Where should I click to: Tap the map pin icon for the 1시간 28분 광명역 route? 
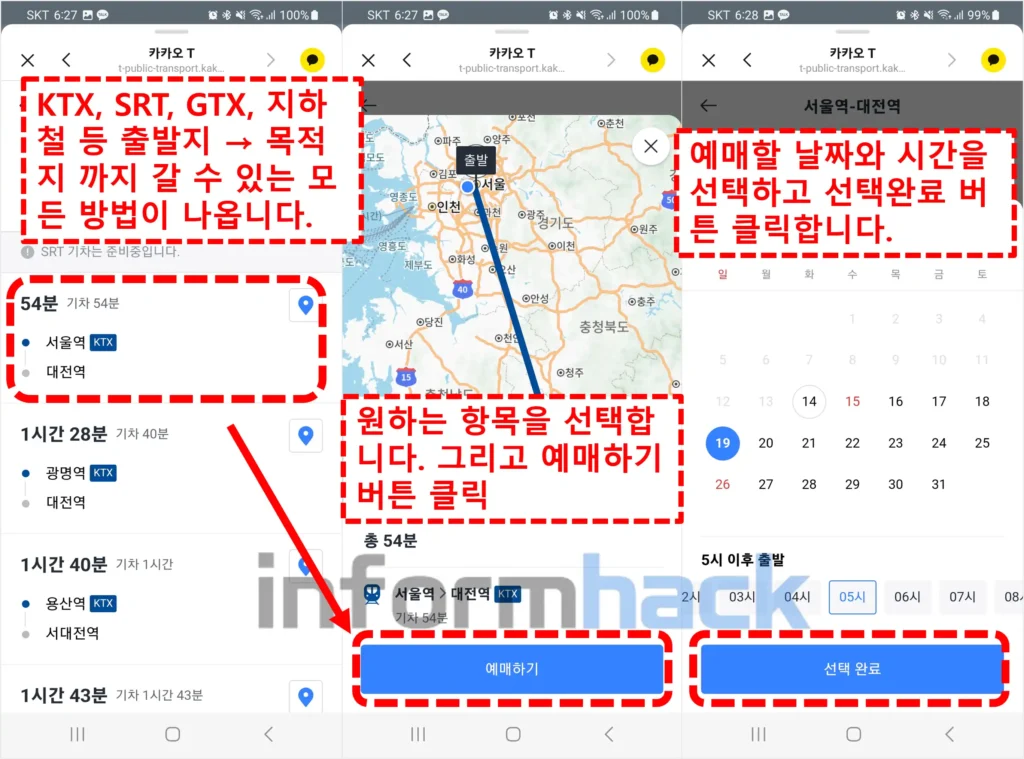point(306,436)
